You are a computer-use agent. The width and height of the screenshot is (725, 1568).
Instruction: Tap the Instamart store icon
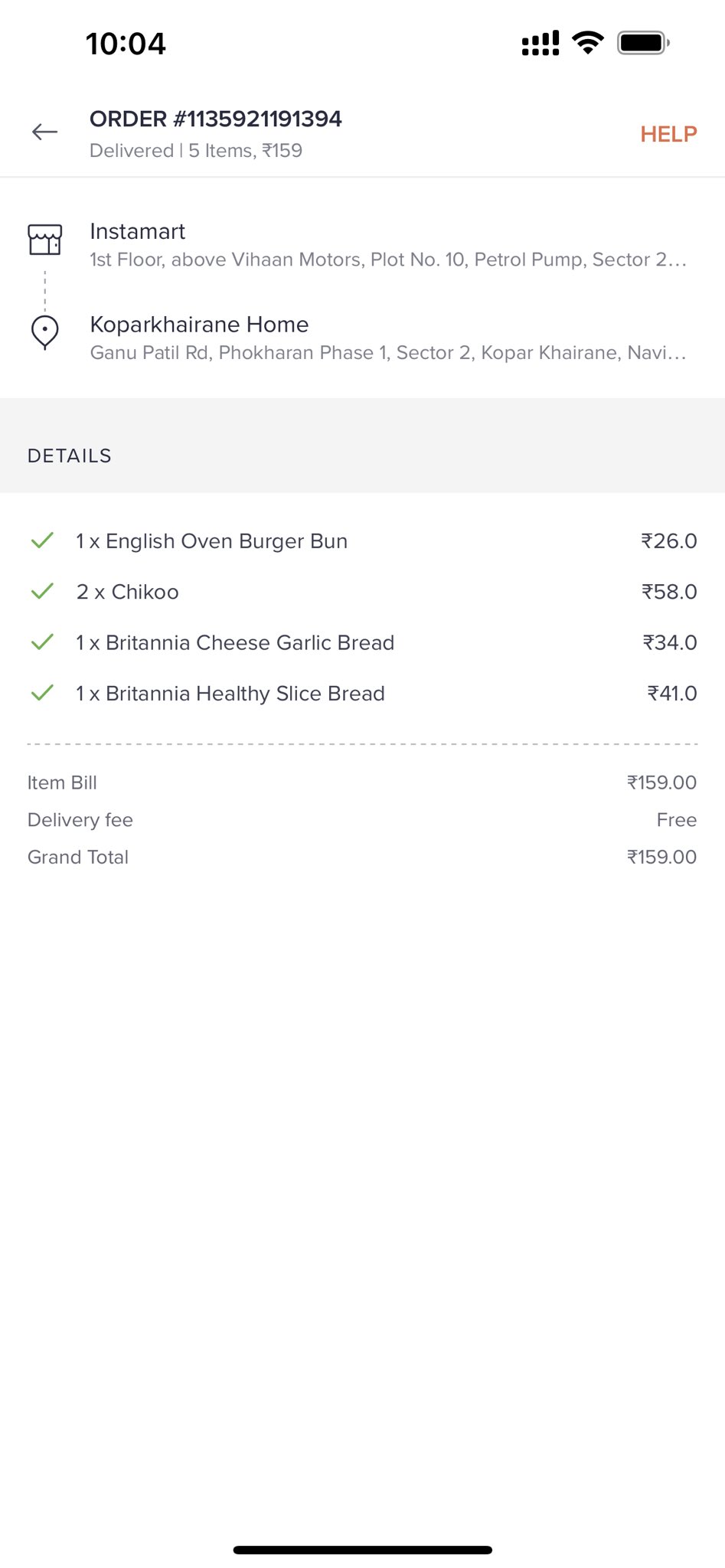pyautogui.click(x=44, y=240)
